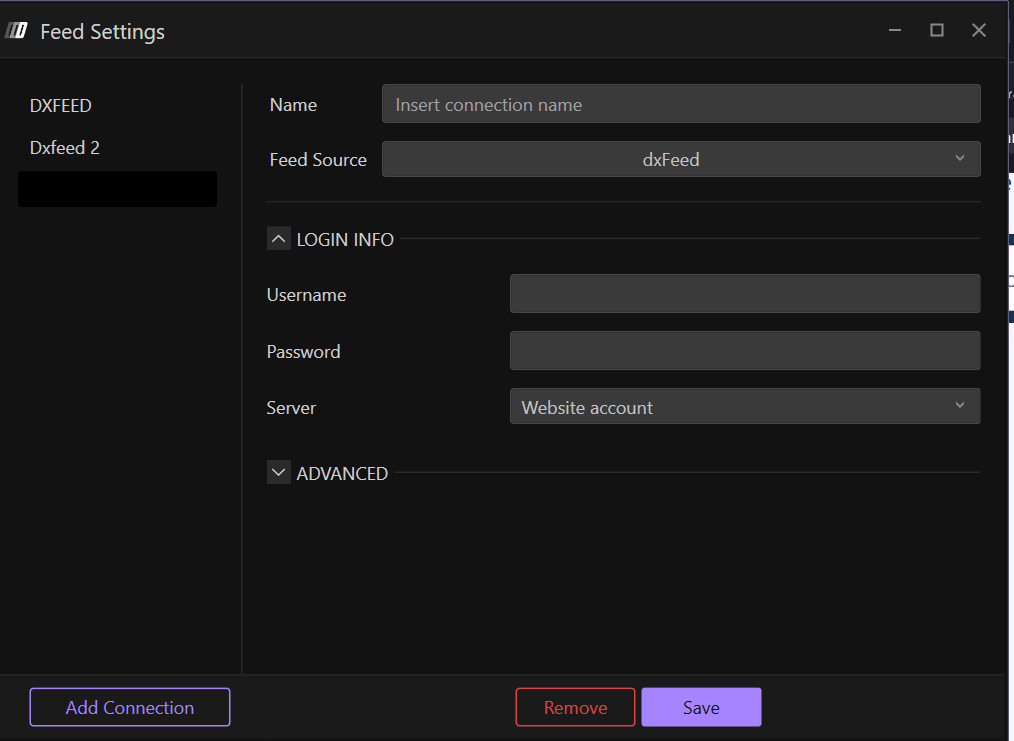The image size is (1014, 741).
Task: Collapse the LOGIN INFO section chevron
Action: pos(279,239)
